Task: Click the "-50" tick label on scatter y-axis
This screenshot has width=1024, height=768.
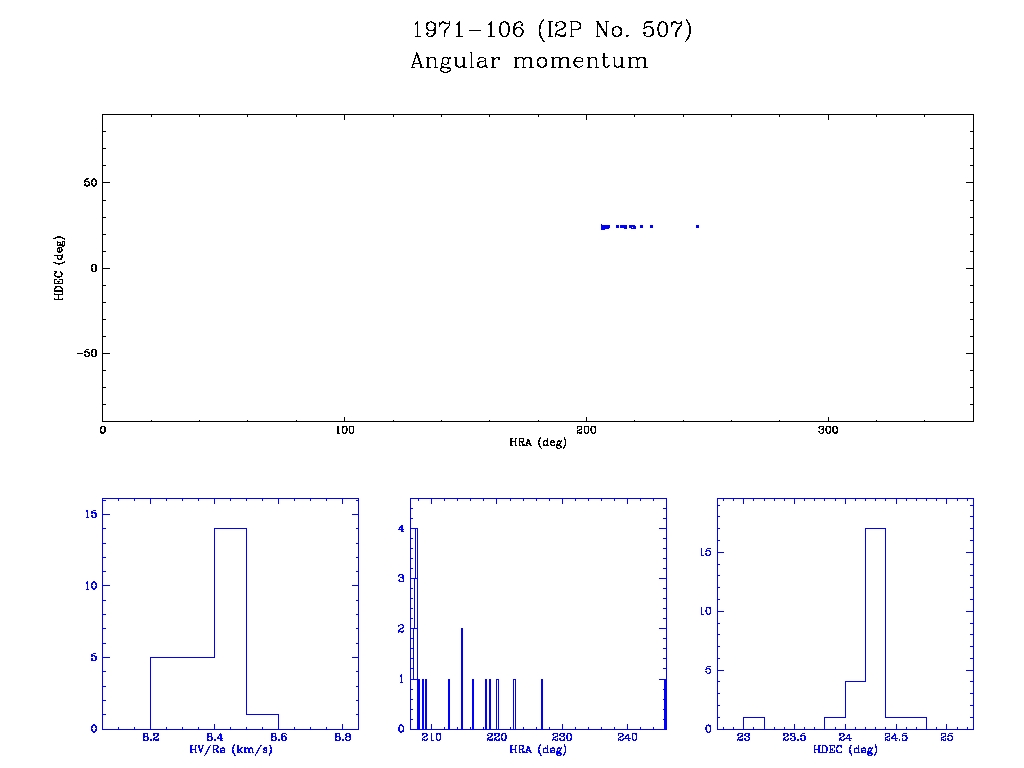Action: pyautogui.click(x=83, y=353)
